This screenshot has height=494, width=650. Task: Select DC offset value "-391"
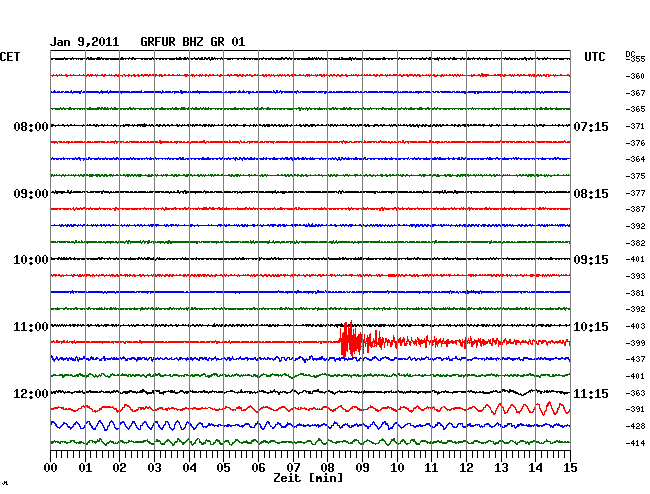pos(635,409)
